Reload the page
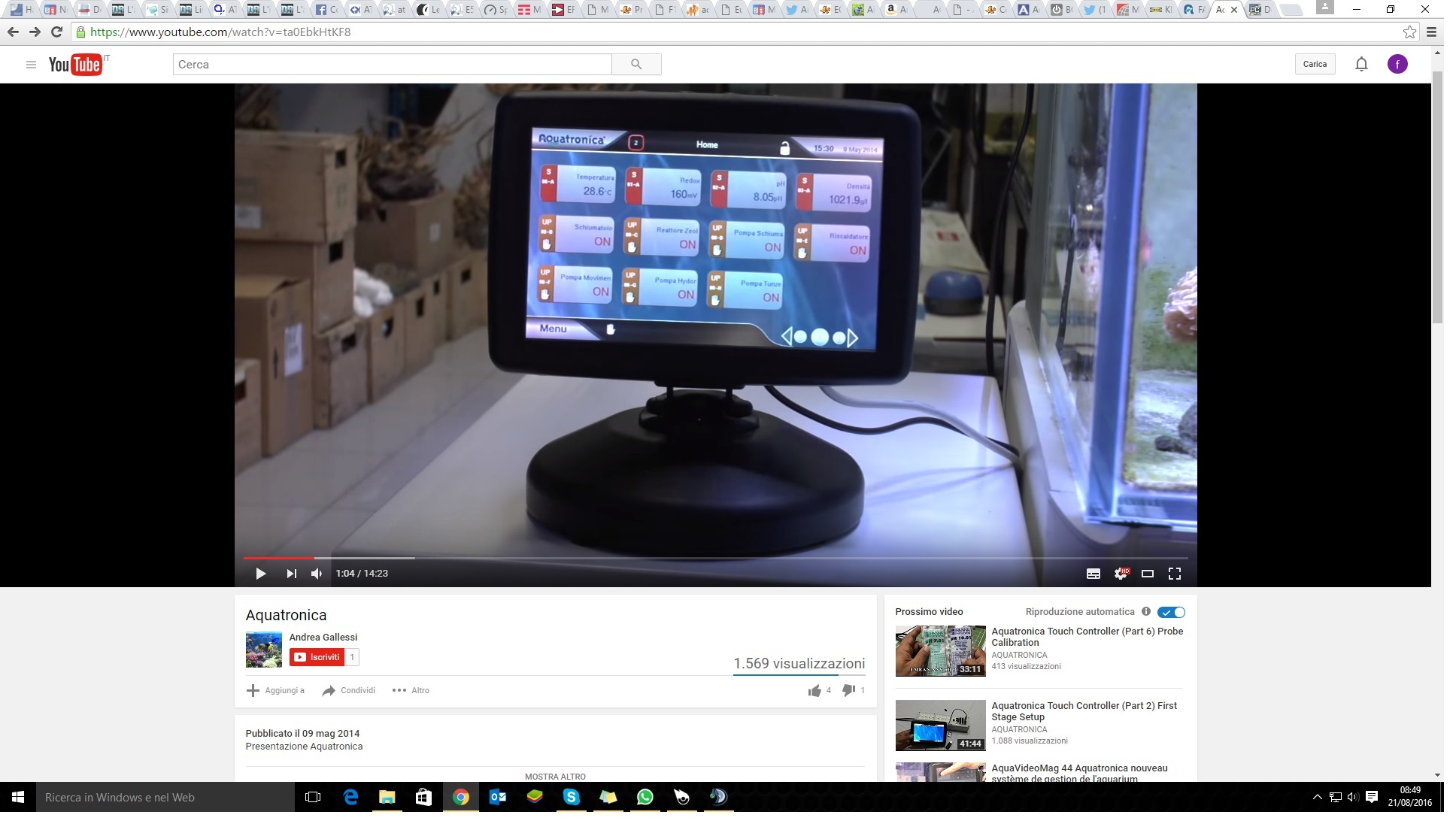Image resolution: width=1456 pixels, height=830 pixels. coord(56,32)
